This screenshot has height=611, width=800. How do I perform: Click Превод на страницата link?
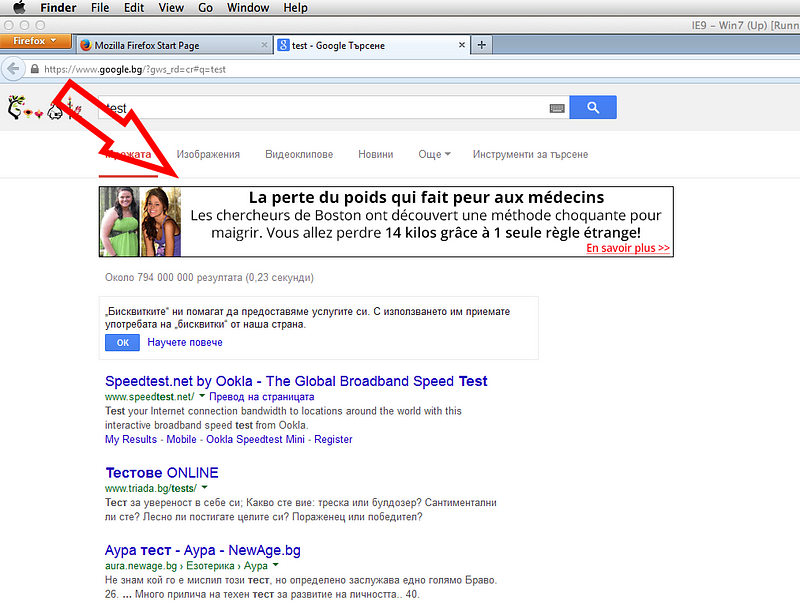[262, 397]
